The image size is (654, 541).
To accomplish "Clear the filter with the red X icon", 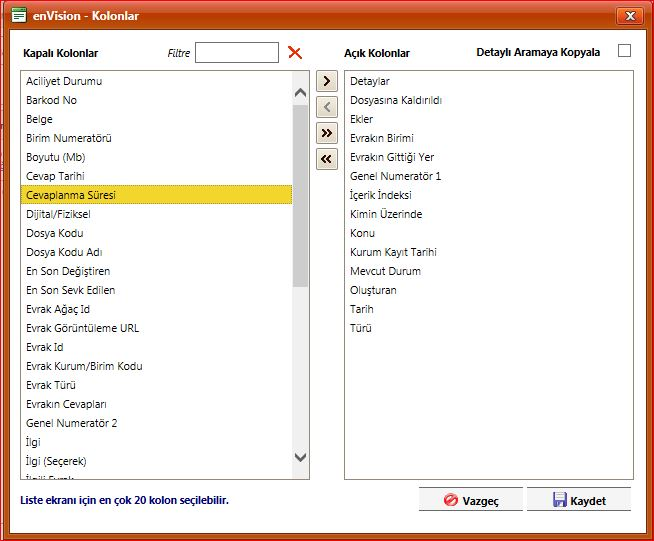I will click(x=295, y=53).
